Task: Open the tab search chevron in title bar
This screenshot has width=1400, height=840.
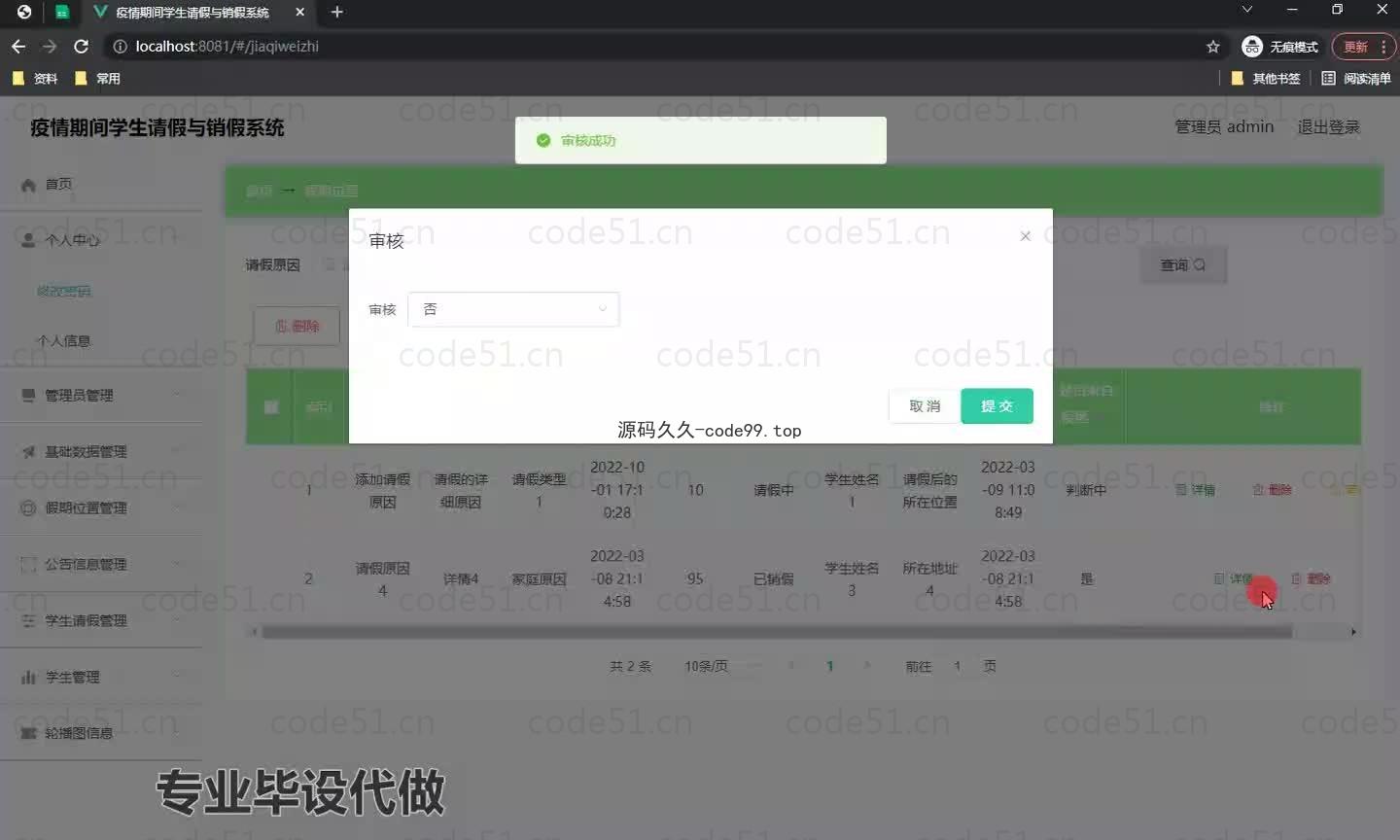Action: point(1246,10)
